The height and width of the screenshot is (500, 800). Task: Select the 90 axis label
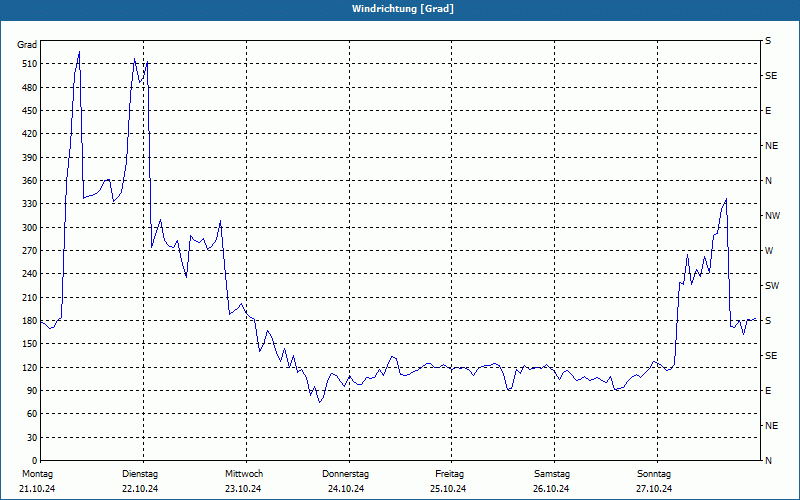click(x=32, y=391)
